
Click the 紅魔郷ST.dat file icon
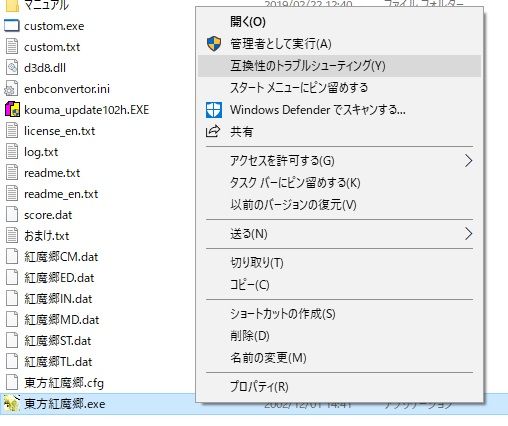(12, 341)
